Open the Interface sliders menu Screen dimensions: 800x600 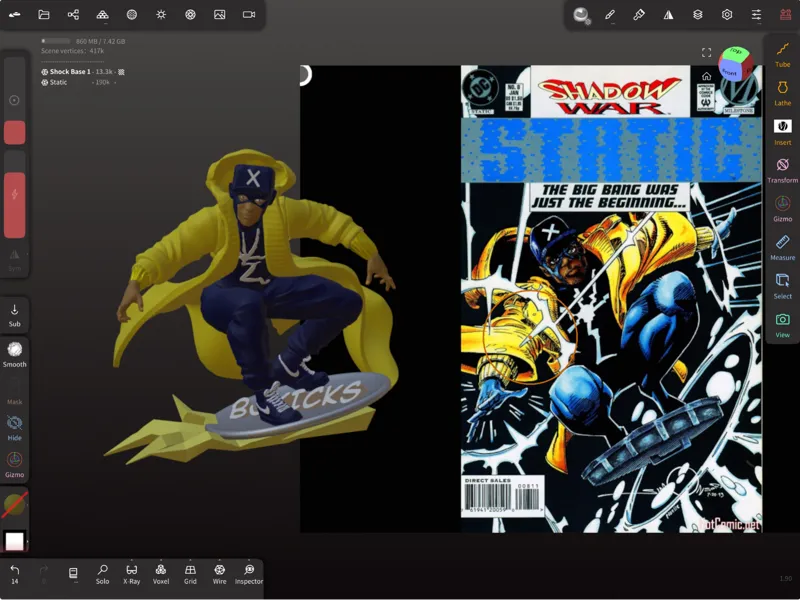(x=756, y=15)
